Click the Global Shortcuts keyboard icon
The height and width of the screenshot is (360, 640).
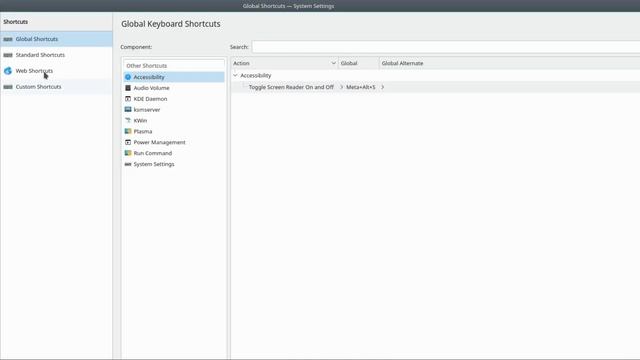[8, 39]
